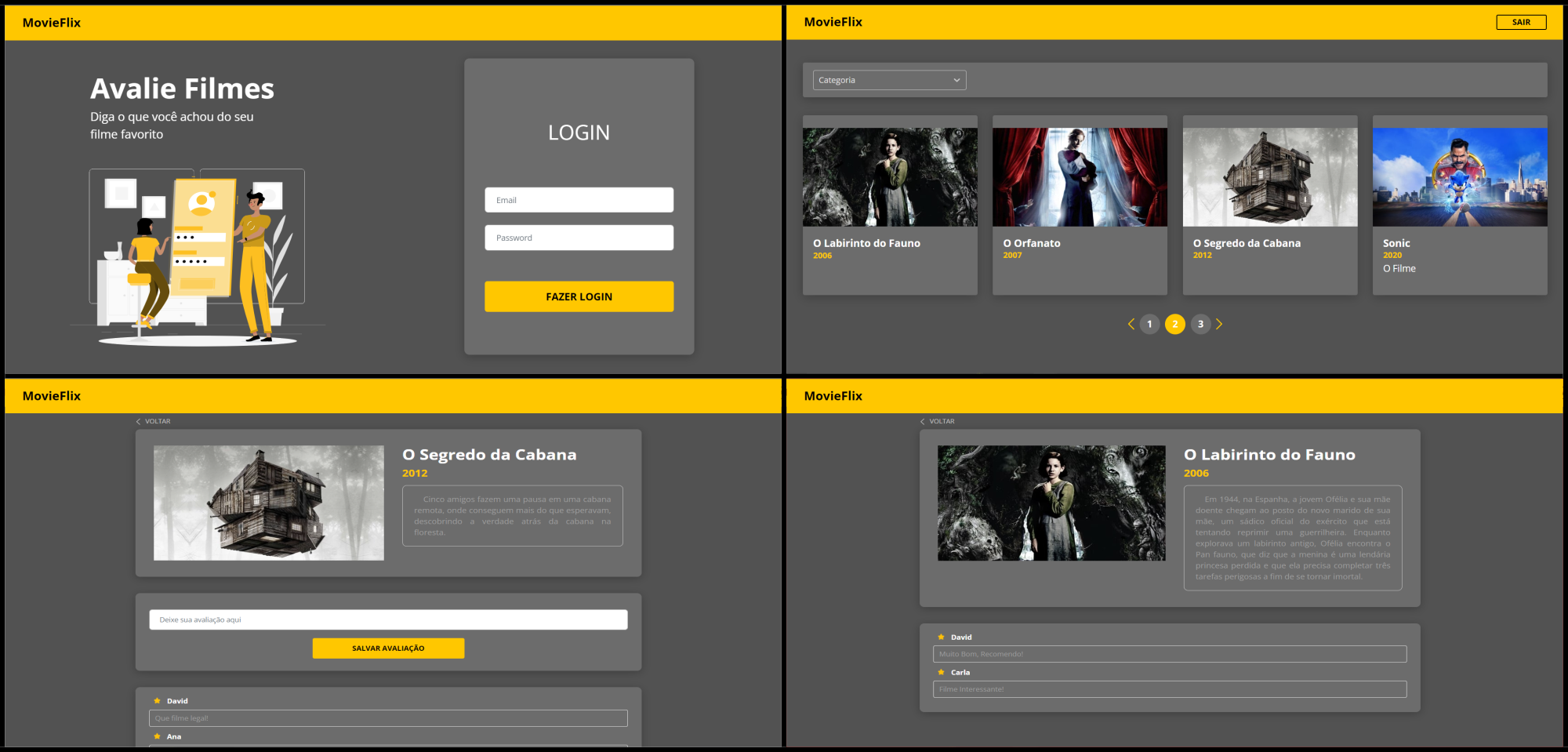Click the 'O Orfanato' title text

(1032, 243)
